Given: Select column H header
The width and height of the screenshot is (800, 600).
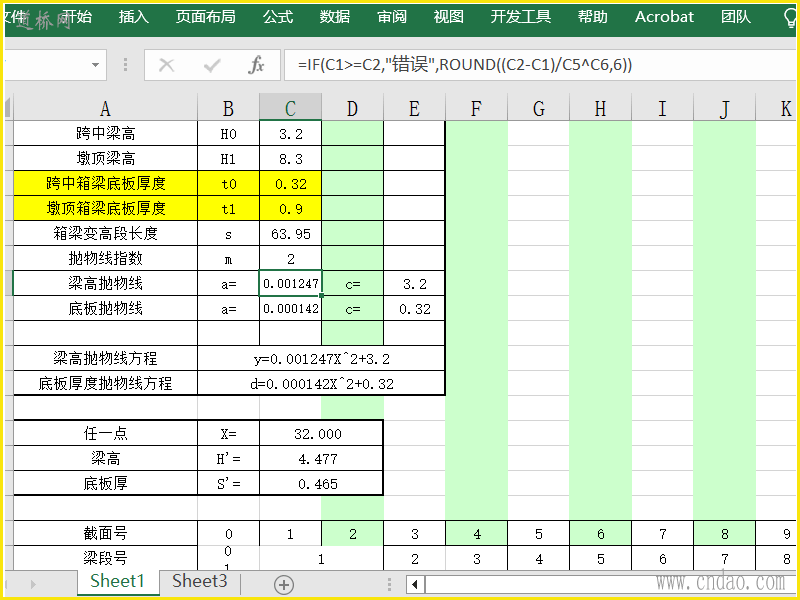Looking at the screenshot, I should tap(601, 108).
